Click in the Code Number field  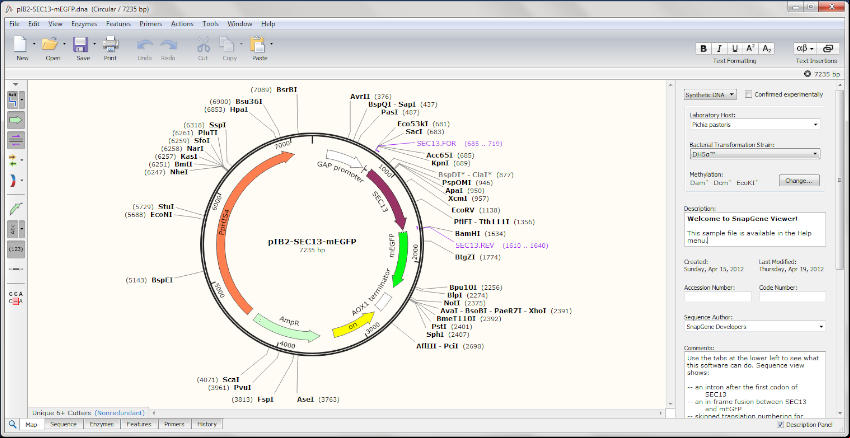point(792,297)
